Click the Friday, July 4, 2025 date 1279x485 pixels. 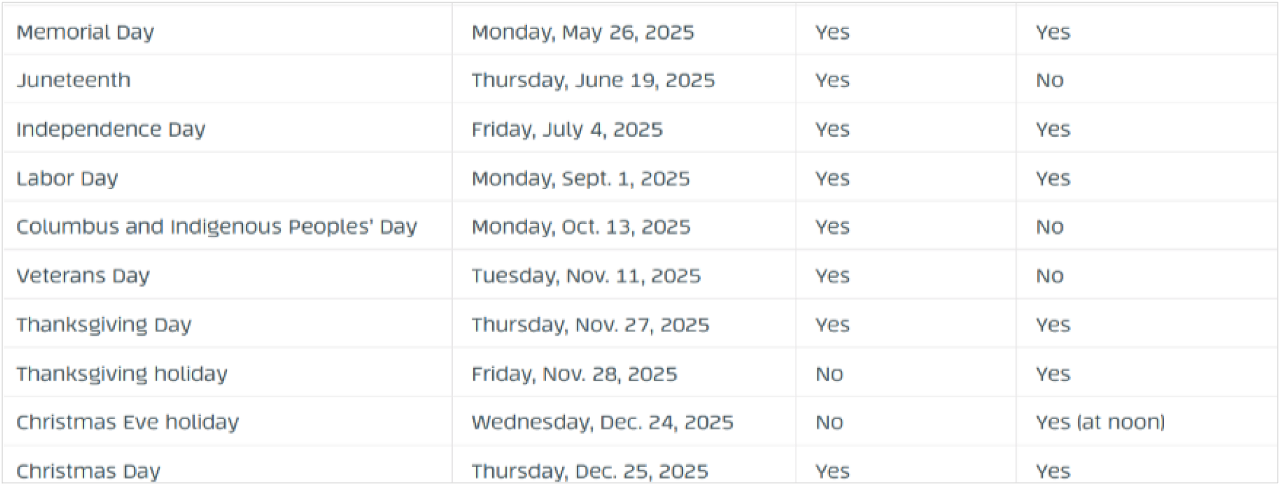coord(567,129)
